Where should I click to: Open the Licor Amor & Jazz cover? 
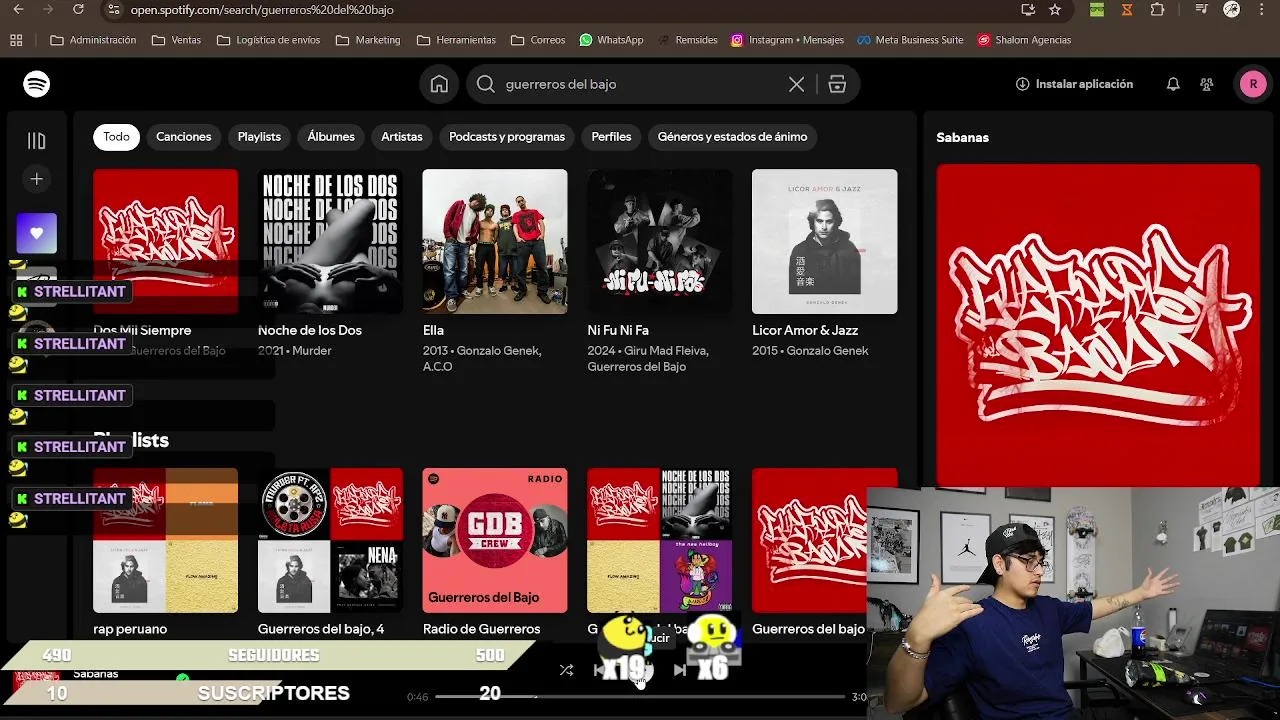point(825,241)
